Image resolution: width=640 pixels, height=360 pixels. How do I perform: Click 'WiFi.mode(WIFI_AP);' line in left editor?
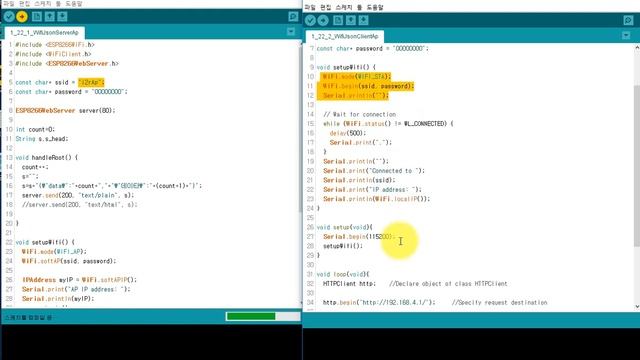54,252
